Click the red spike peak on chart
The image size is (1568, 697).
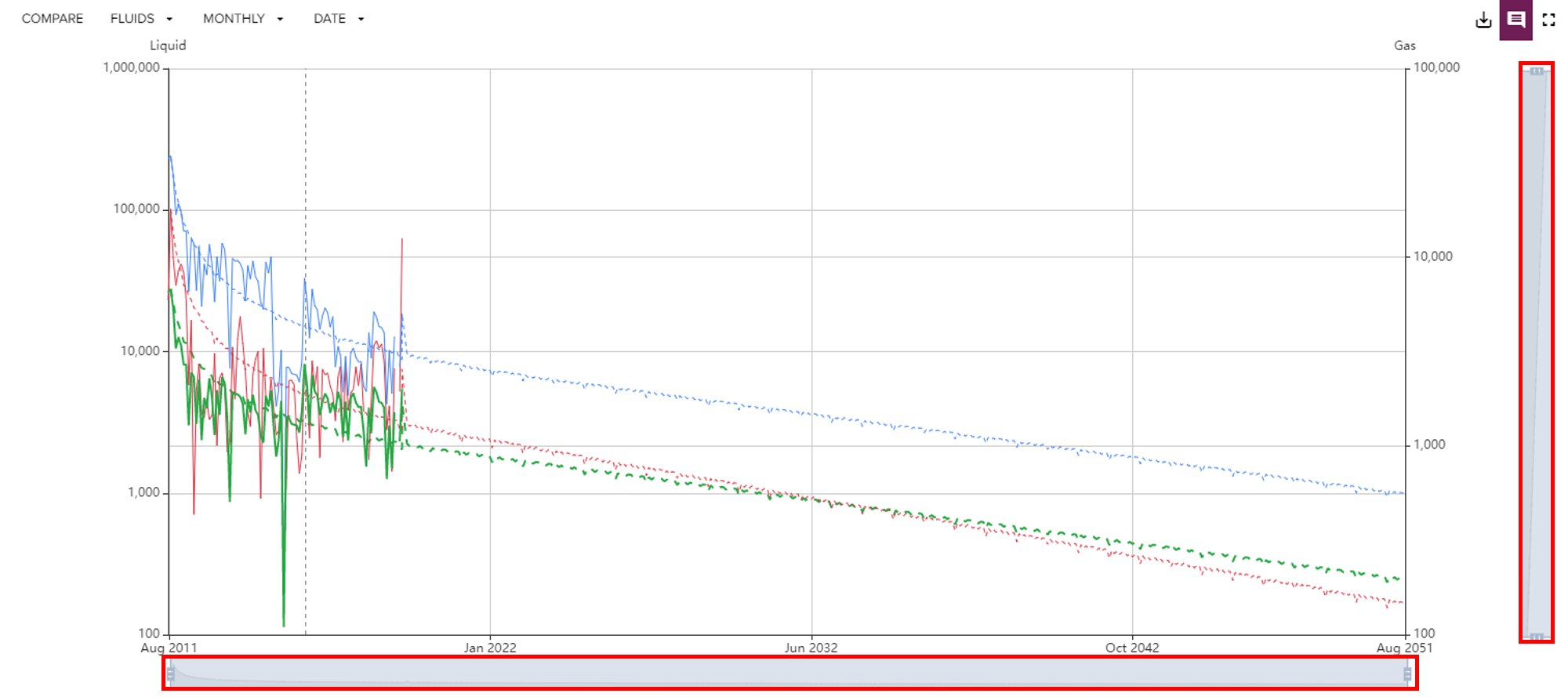pyautogui.click(x=402, y=241)
